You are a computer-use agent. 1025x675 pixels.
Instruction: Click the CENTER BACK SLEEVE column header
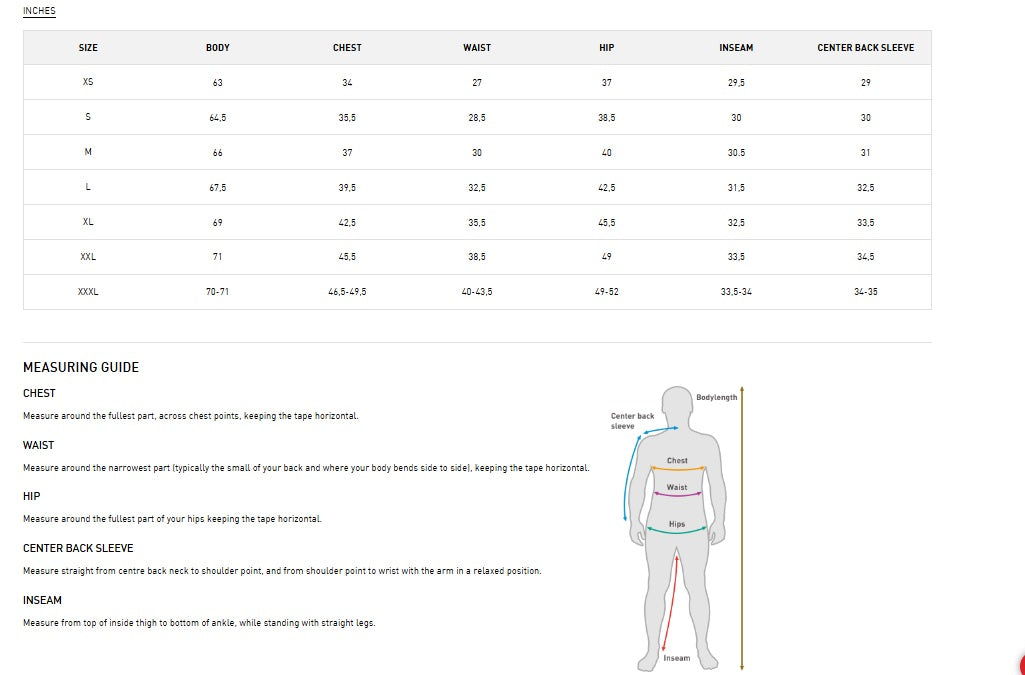(865, 48)
